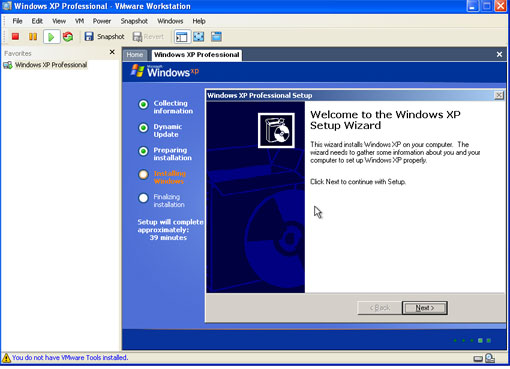
Task: Click the Welcome to the Windows XP Setup Wizard heading
Action: pyautogui.click(x=385, y=120)
